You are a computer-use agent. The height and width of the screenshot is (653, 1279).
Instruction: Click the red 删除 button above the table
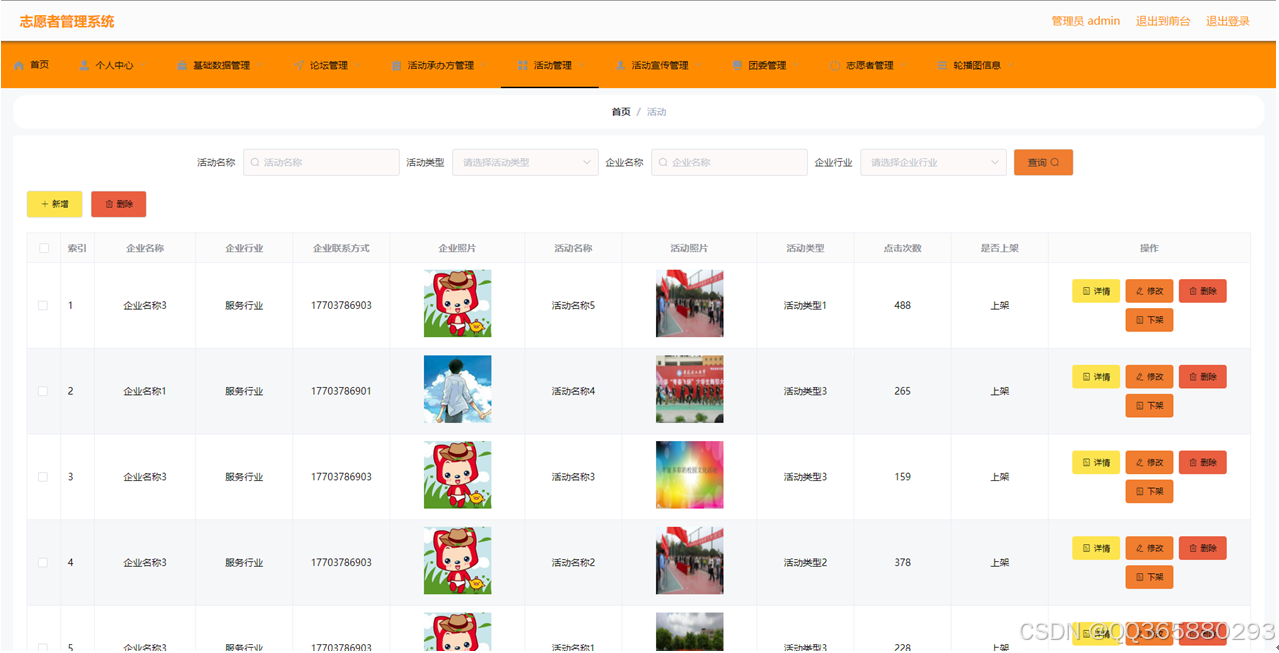click(118, 204)
